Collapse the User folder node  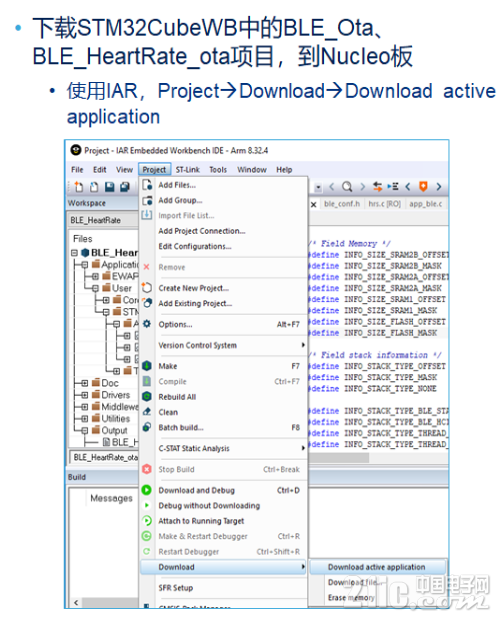point(95,288)
